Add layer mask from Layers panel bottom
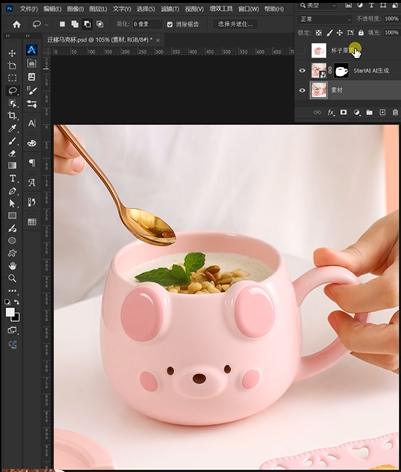This screenshot has height=472, width=401. (343, 113)
